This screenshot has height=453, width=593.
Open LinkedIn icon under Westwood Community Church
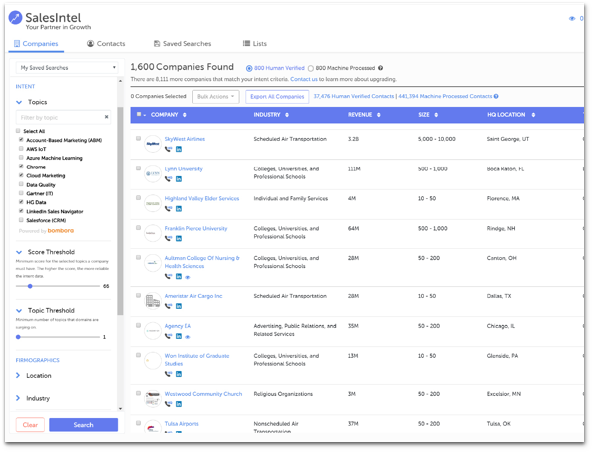tap(179, 404)
